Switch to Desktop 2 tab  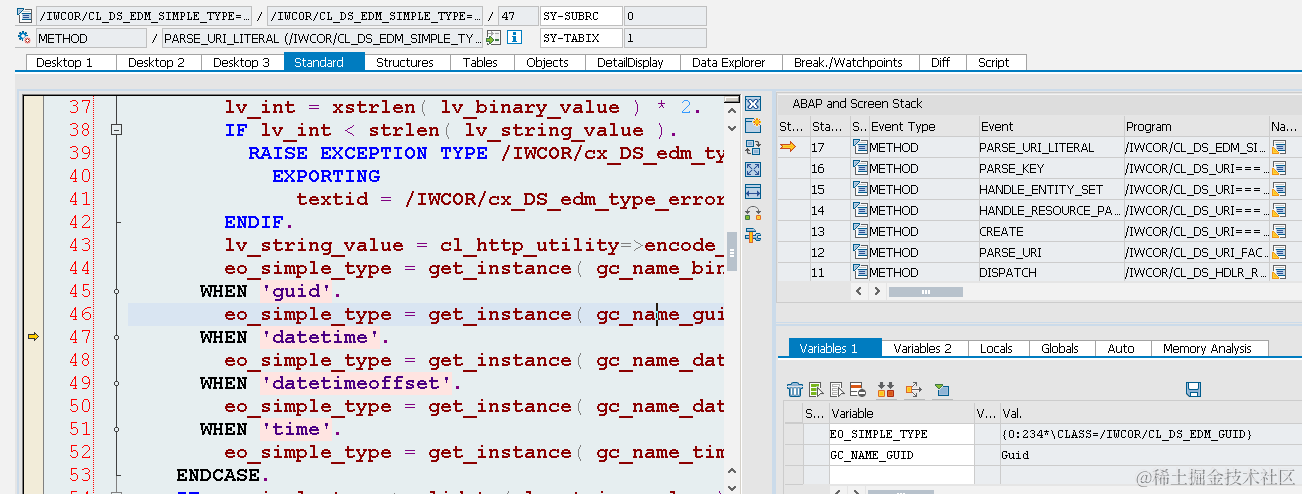pos(157,62)
